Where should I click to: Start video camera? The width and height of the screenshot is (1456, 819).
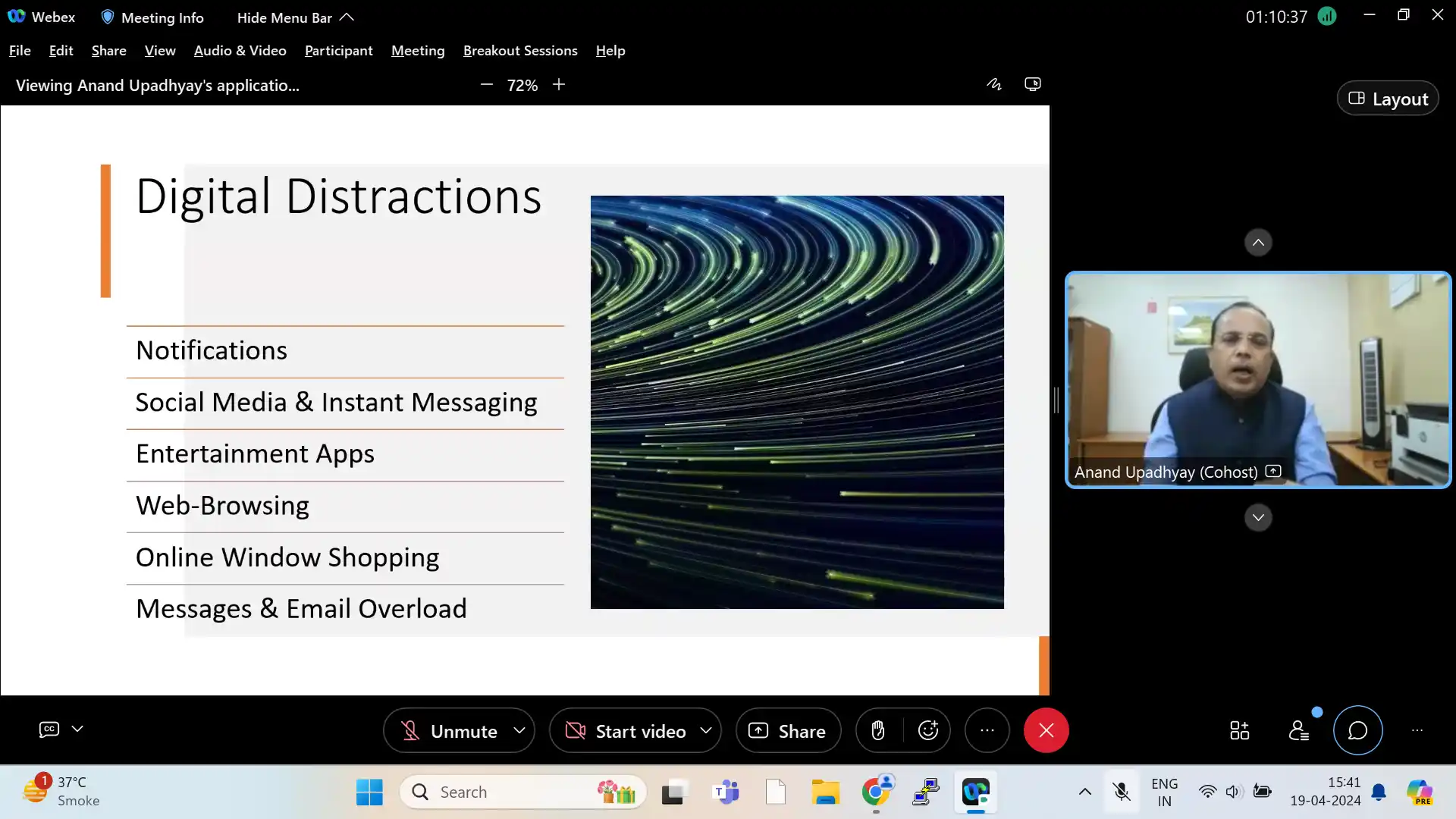pos(626,731)
